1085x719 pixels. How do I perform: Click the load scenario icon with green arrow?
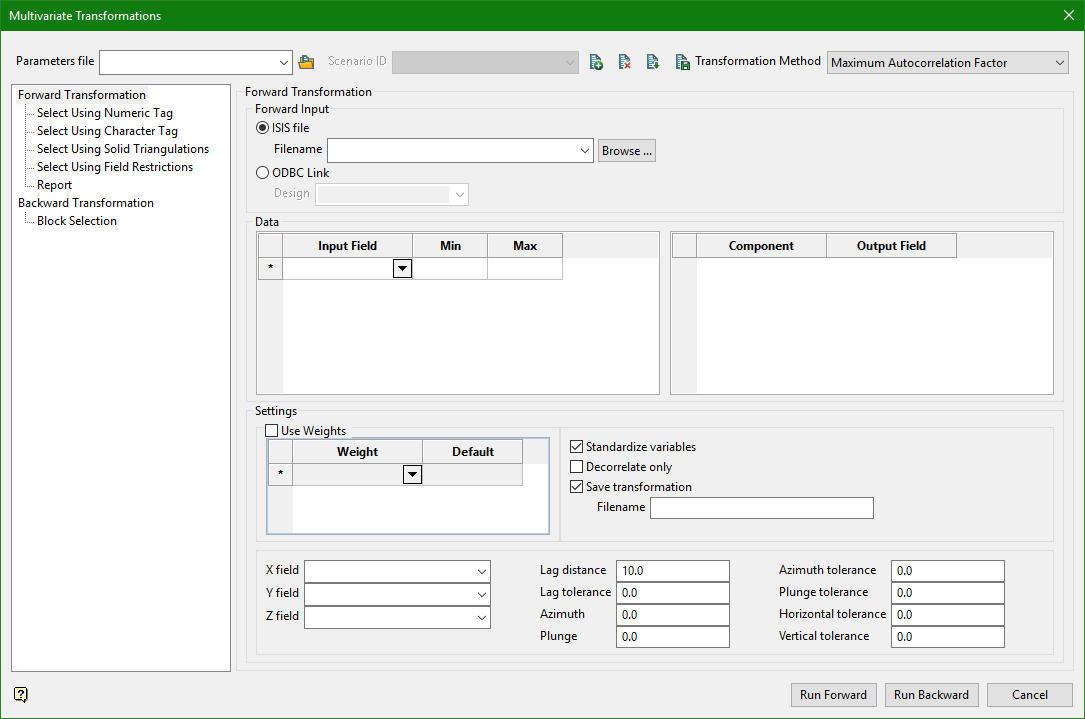[652, 62]
